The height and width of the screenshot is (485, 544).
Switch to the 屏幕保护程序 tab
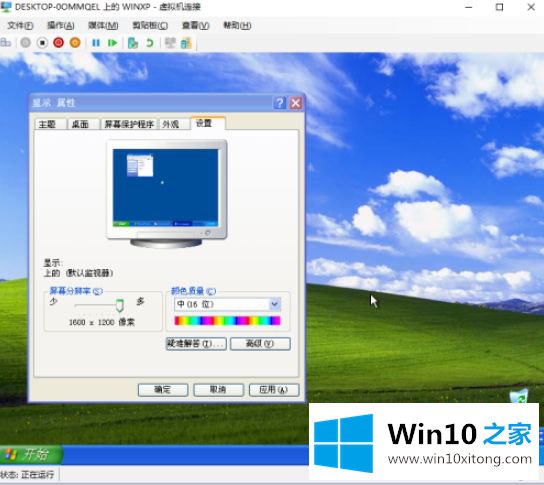[x=129, y=124]
